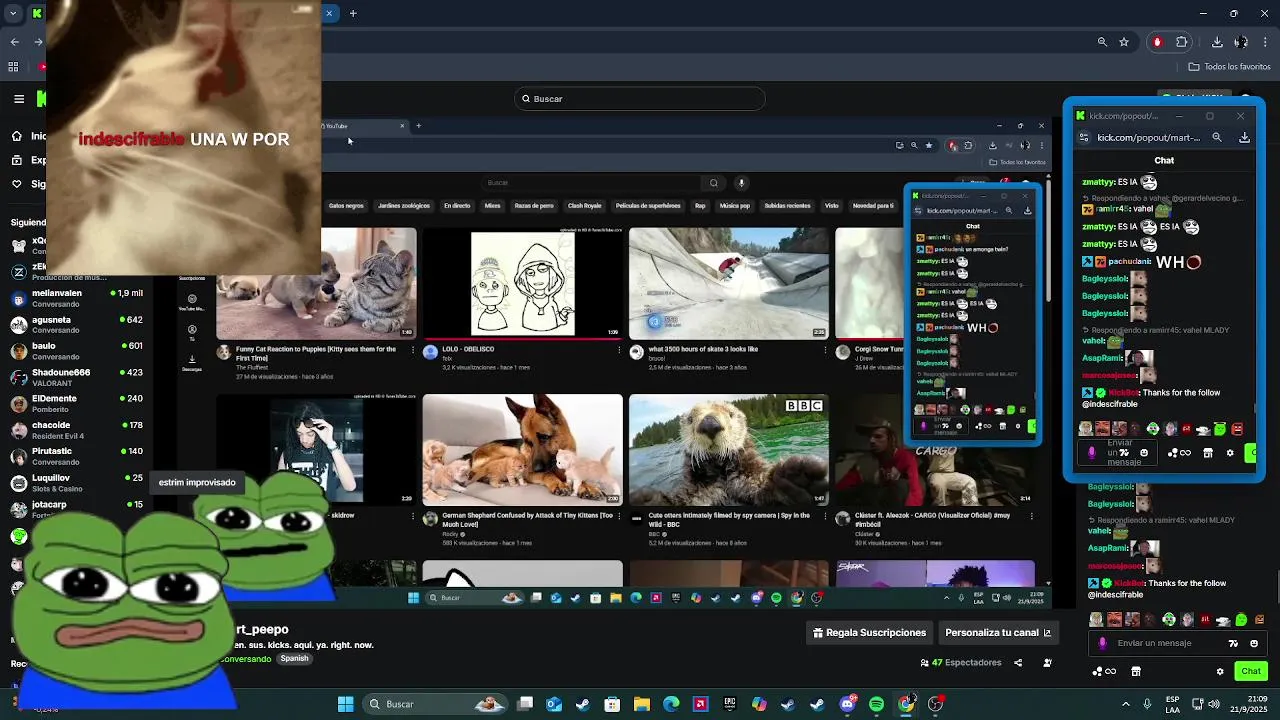This screenshot has width=1280, height=720.
Task: Click the Windows Start button
Action: point(345,704)
